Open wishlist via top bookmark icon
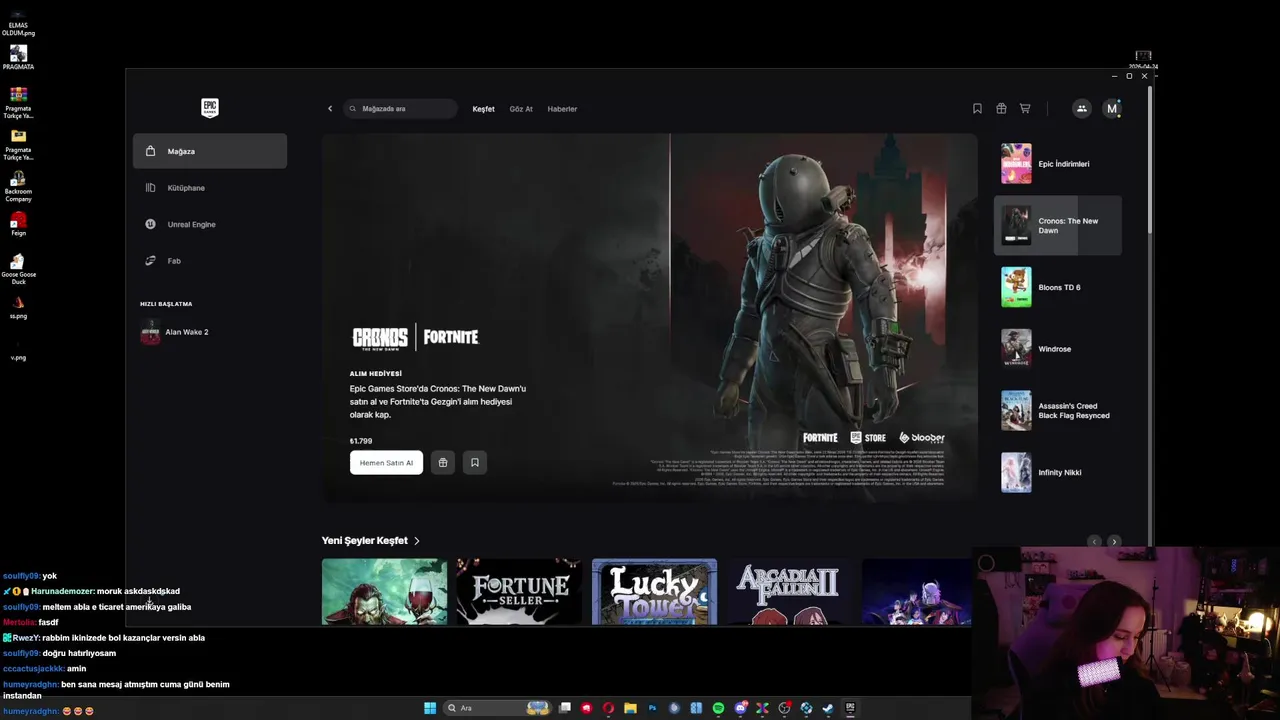Viewport: 1280px width, 720px height. (977, 109)
